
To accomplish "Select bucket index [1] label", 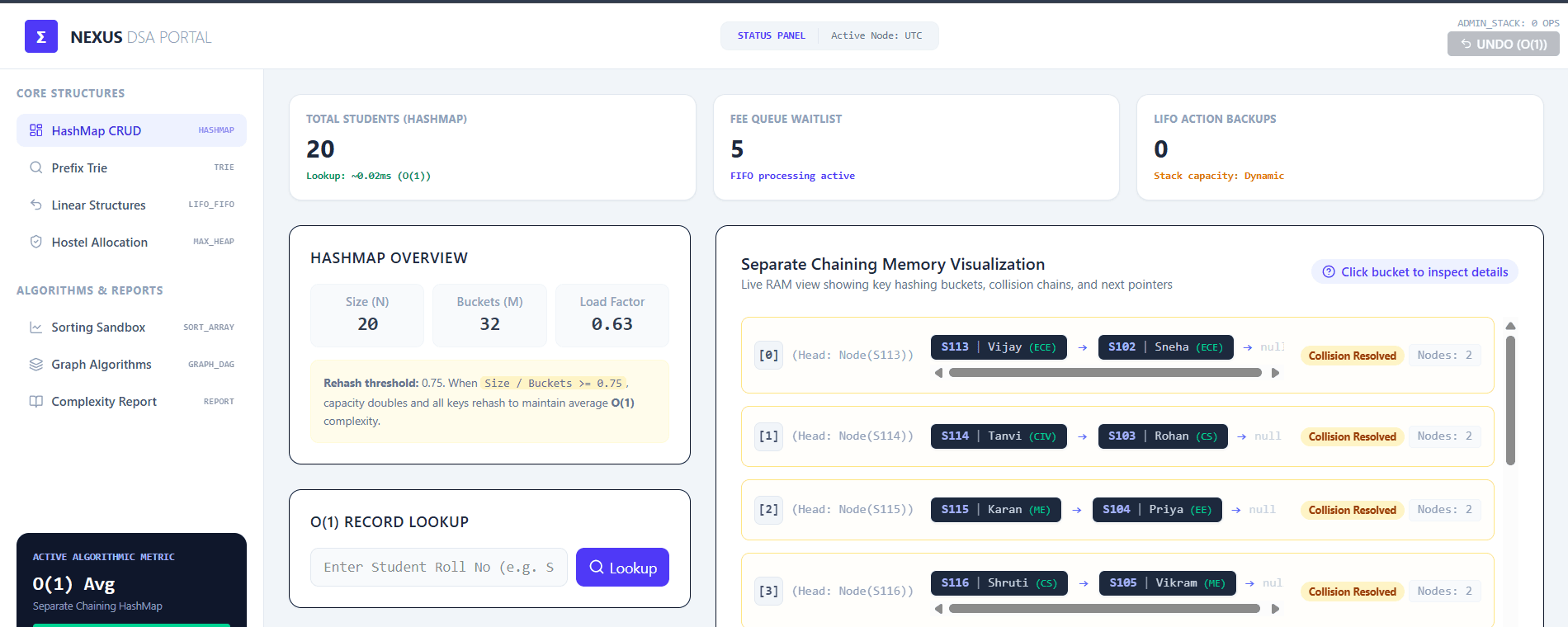I will [768, 436].
